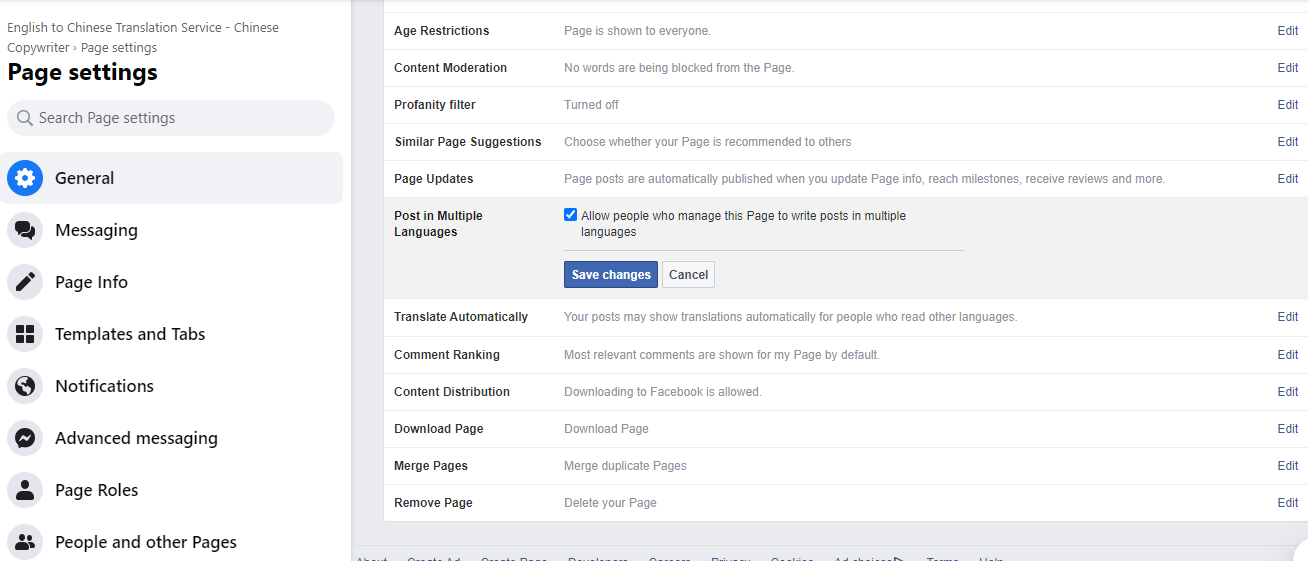Viewport: 1308px width, 561px height.
Task: Click 'Downloading to Facebook is allowed.' text
Action: pyautogui.click(x=663, y=392)
